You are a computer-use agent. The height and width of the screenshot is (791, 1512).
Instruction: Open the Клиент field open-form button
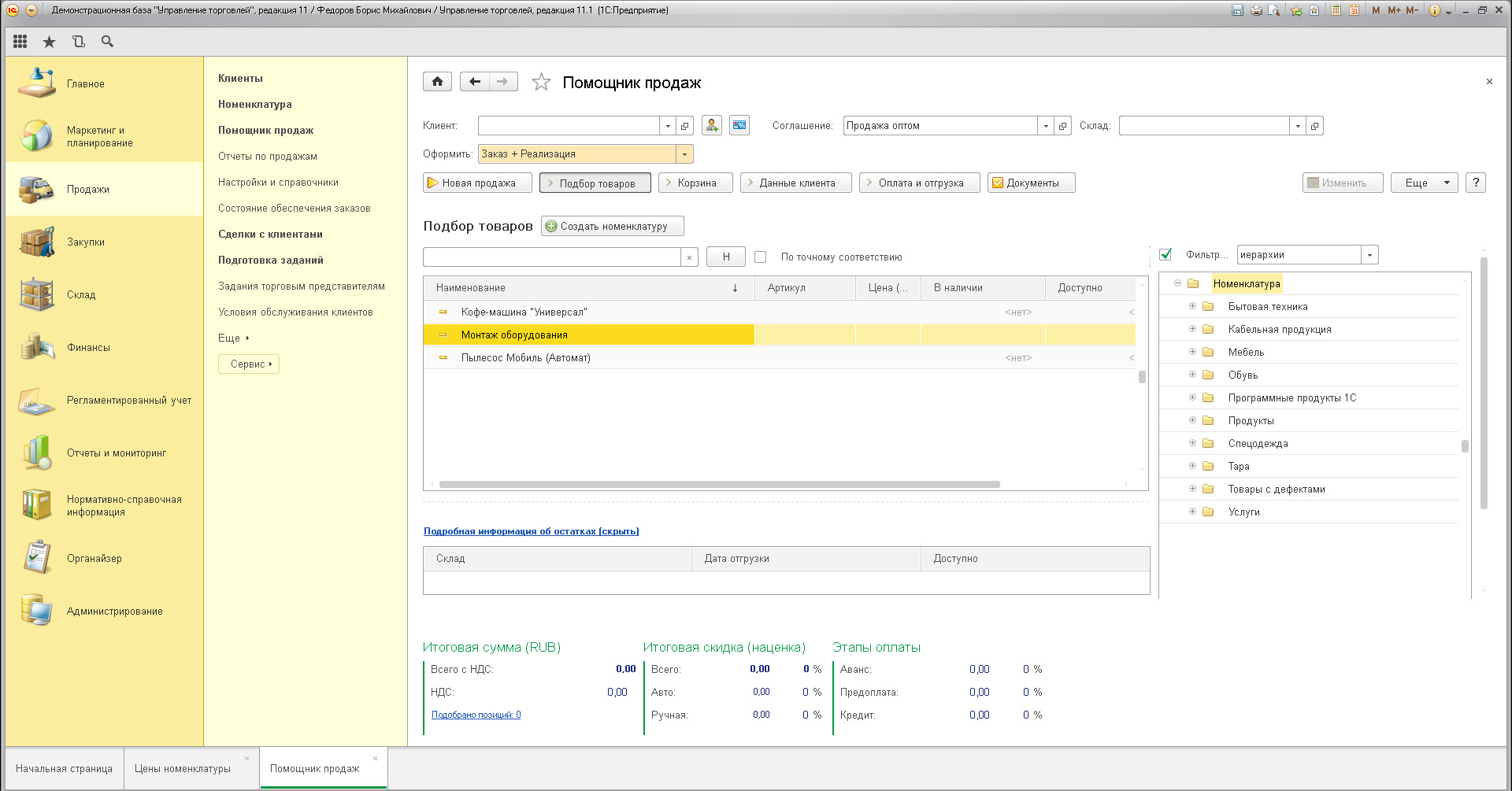tap(685, 126)
